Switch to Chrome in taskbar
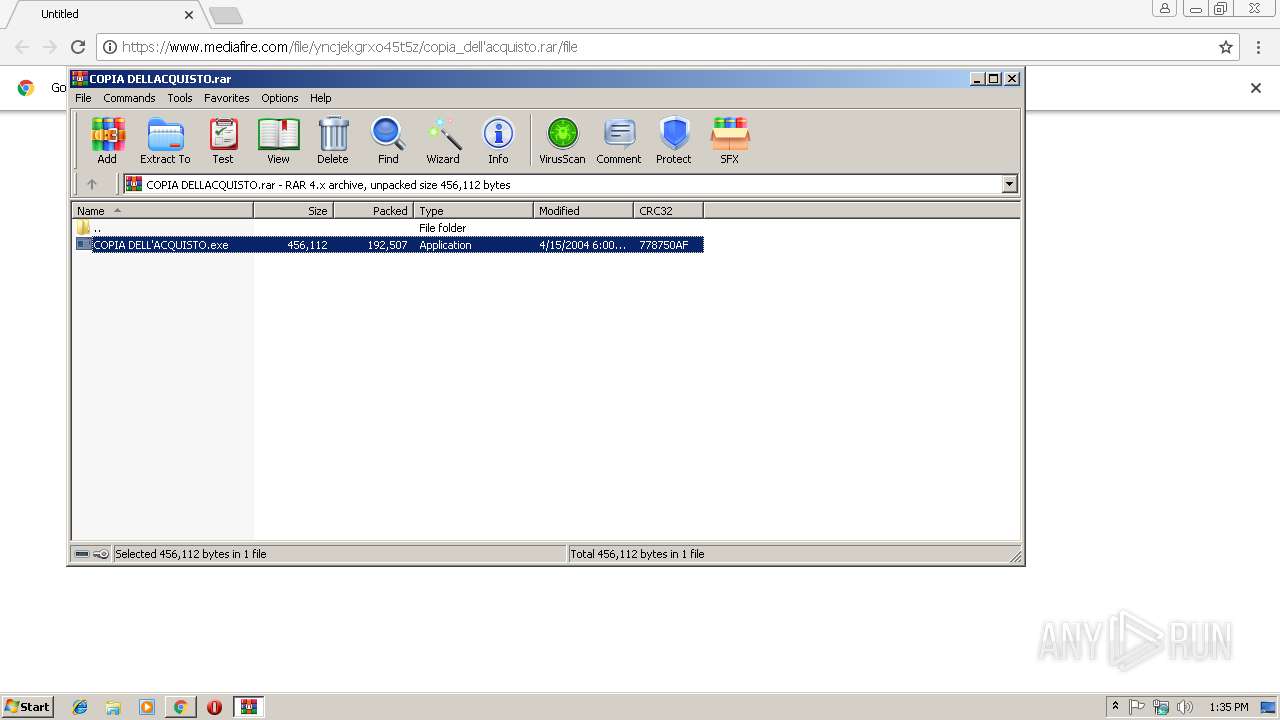Viewport: 1280px width, 720px height. point(180,707)
